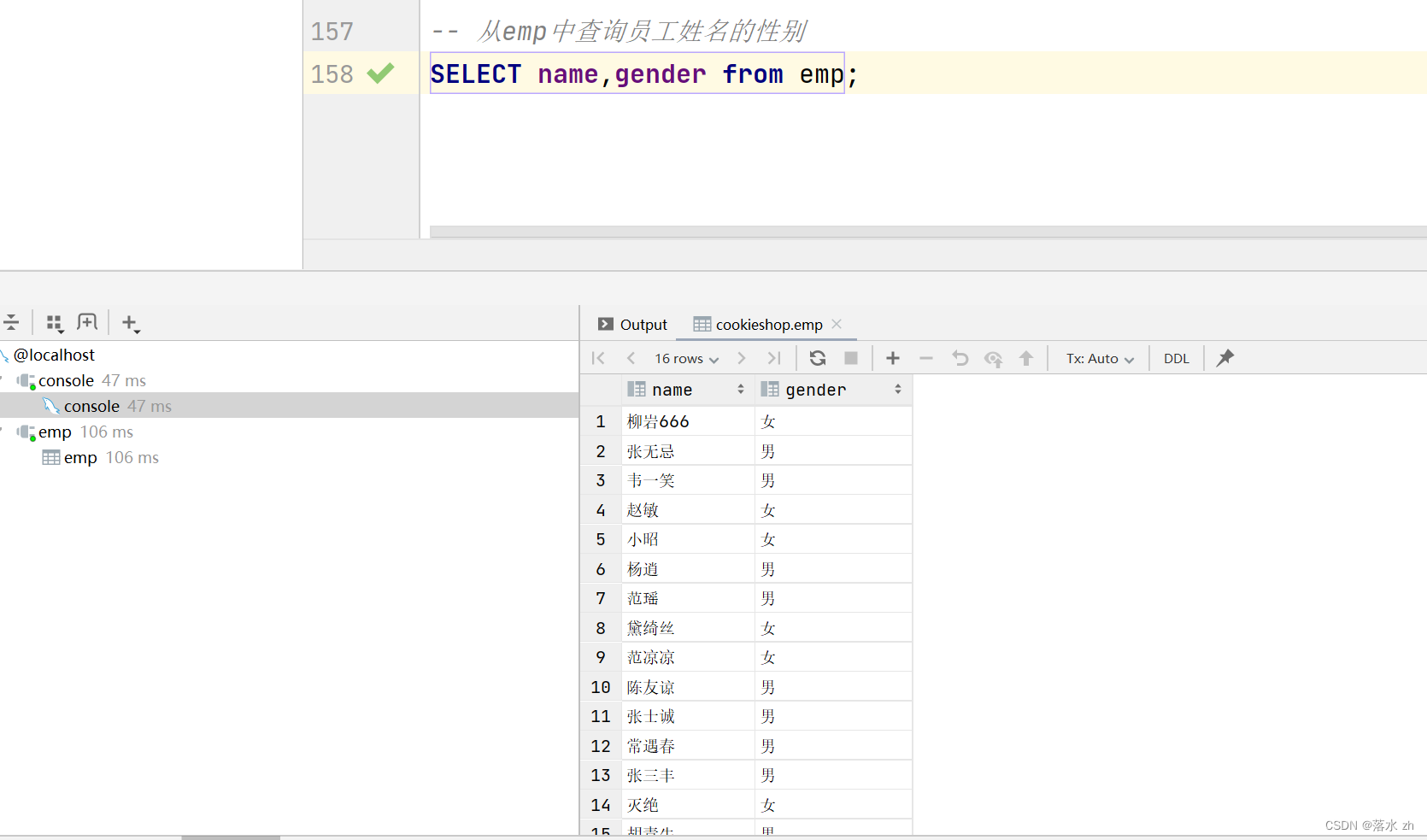Select cell containing 陈友谅

pyautogui.click(x=688, y=687)
